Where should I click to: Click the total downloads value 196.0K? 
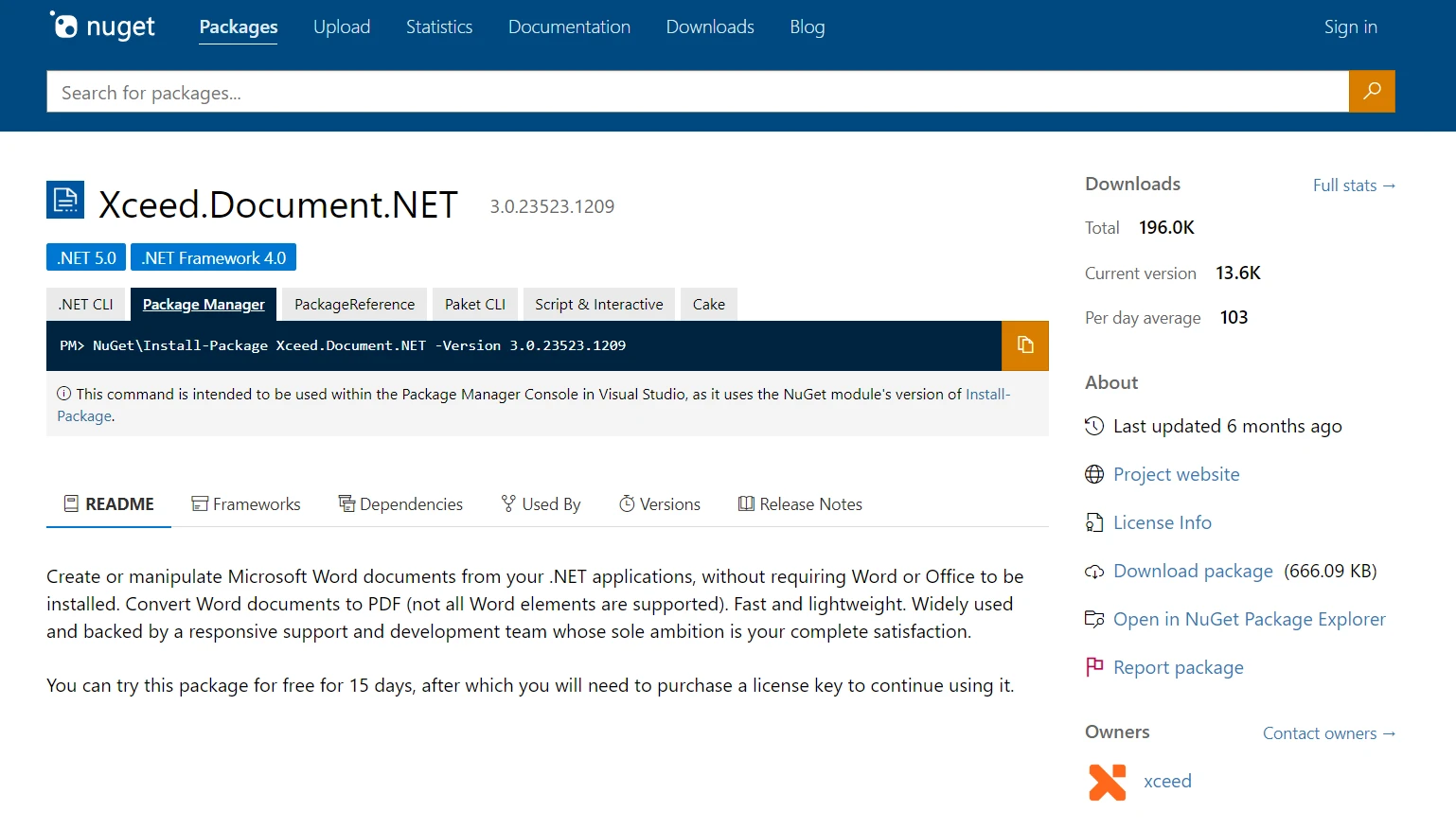(1166, 227)
